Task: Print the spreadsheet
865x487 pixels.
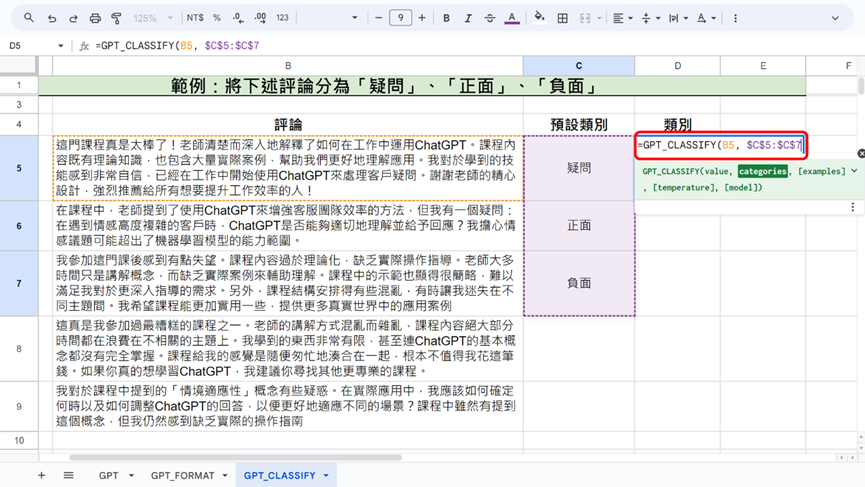Action: coord(95,18)
